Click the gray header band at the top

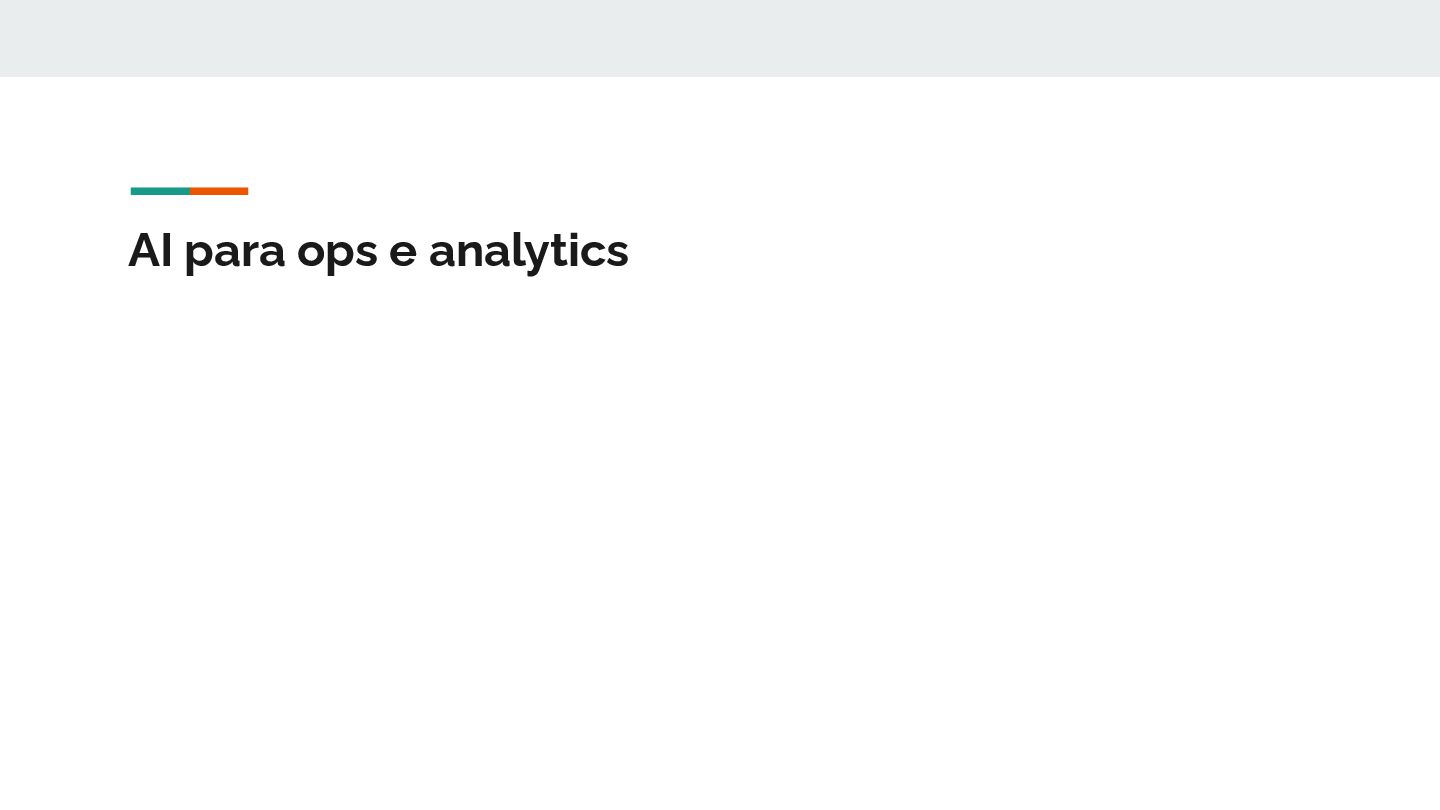coord(720,38)
